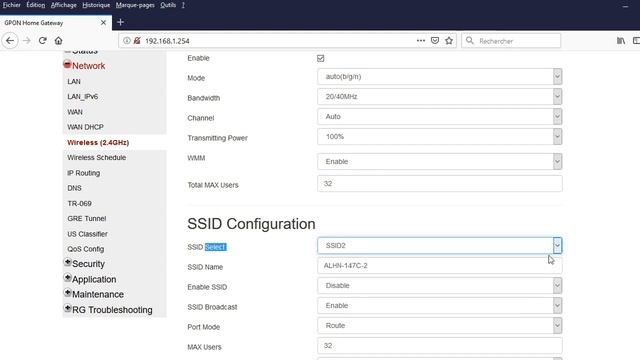Open the Édition menu
Viewport: 640px width, 360px height.
click(36, 5)
